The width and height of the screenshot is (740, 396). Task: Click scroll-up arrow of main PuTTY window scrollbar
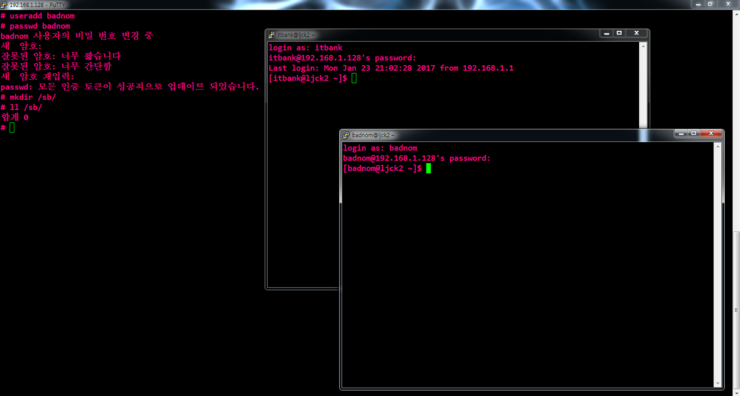point(736,13)
